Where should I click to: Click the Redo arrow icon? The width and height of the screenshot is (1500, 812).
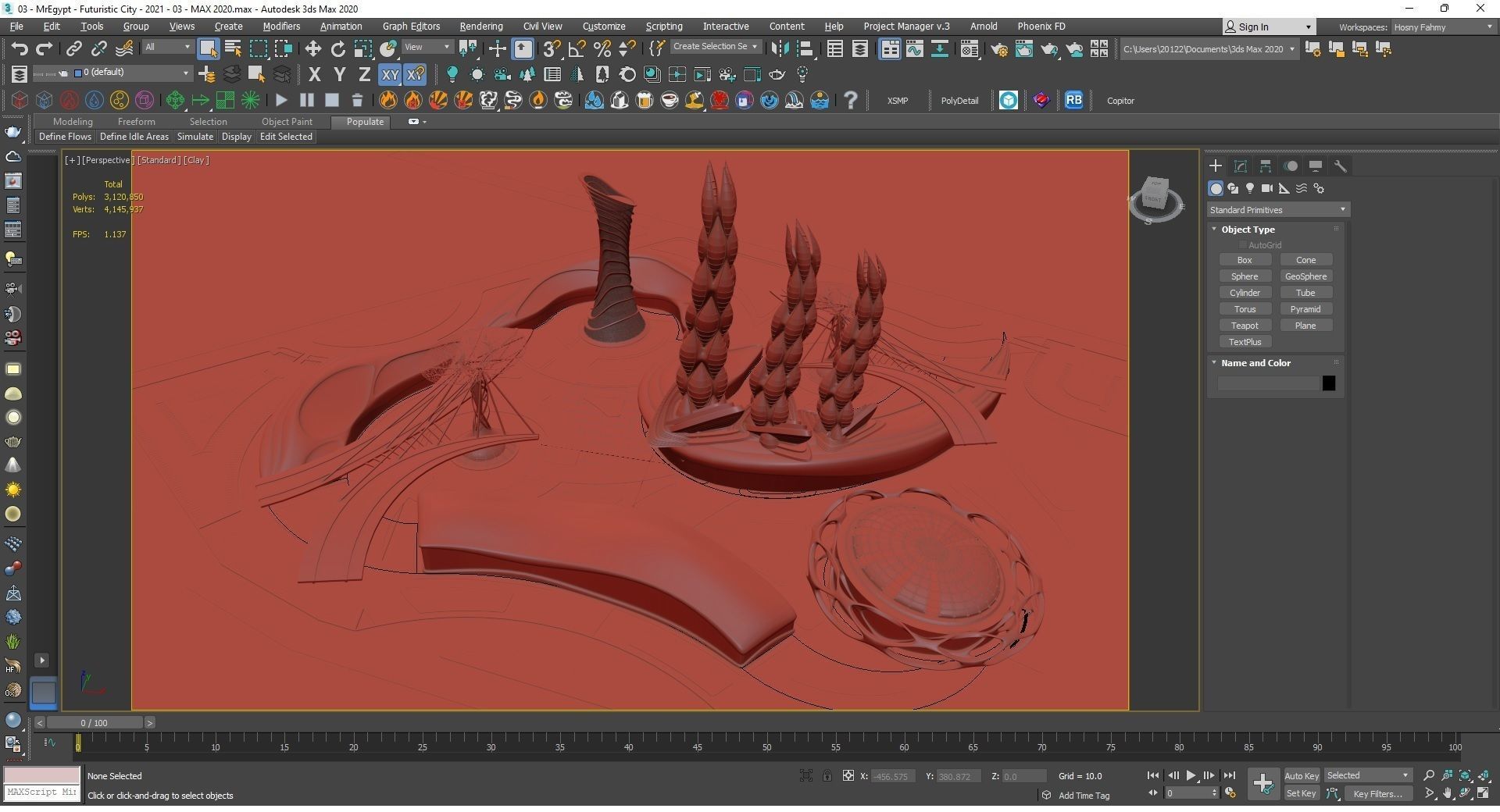click(x=45, y=48)
